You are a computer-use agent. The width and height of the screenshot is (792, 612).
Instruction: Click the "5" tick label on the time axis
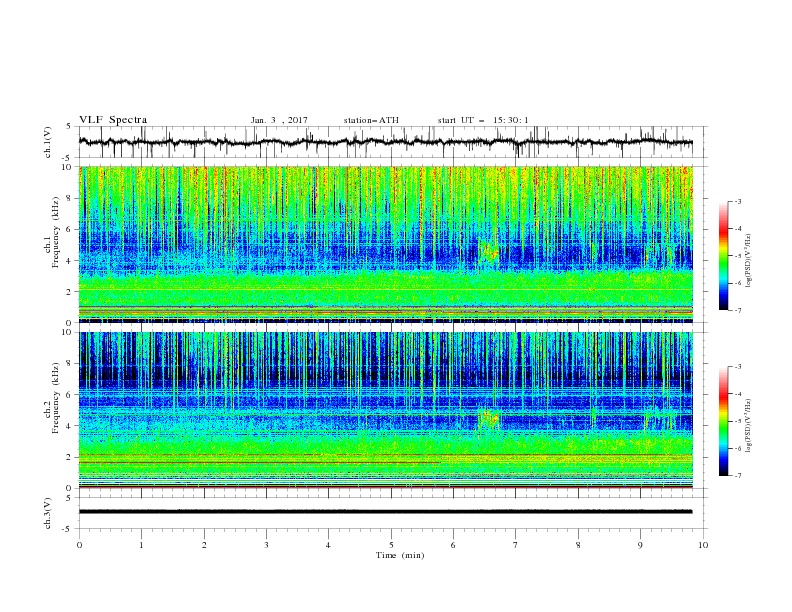(x=391, y=545)
